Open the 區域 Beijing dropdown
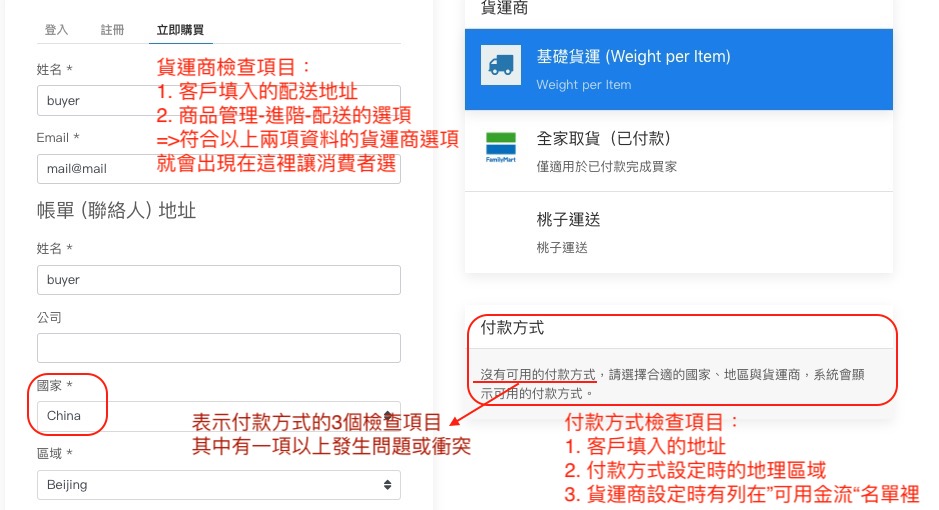Image resolution: width=939 pixels, height=510 pixels. pos(219,485)
